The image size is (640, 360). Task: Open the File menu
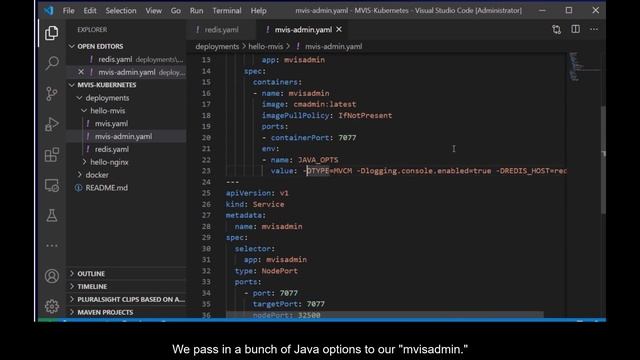[69, 11]
